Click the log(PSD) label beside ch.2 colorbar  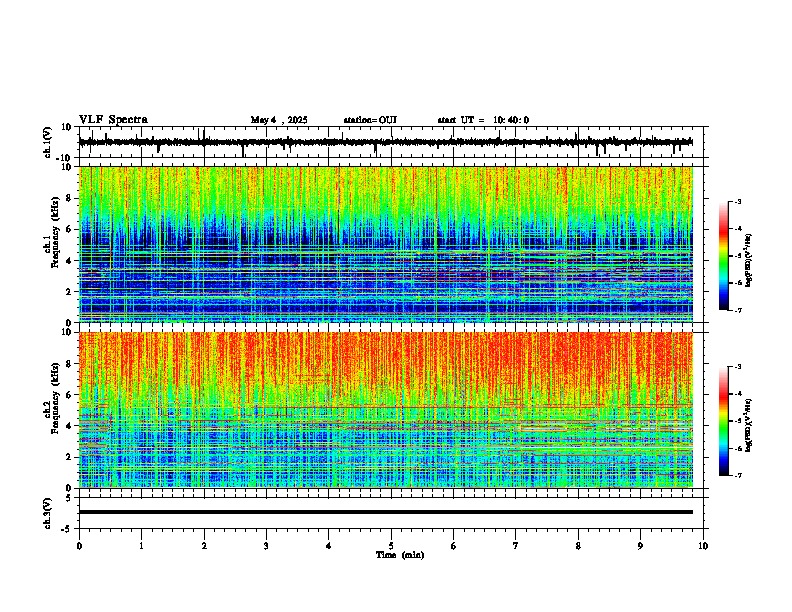coord(748,426)
